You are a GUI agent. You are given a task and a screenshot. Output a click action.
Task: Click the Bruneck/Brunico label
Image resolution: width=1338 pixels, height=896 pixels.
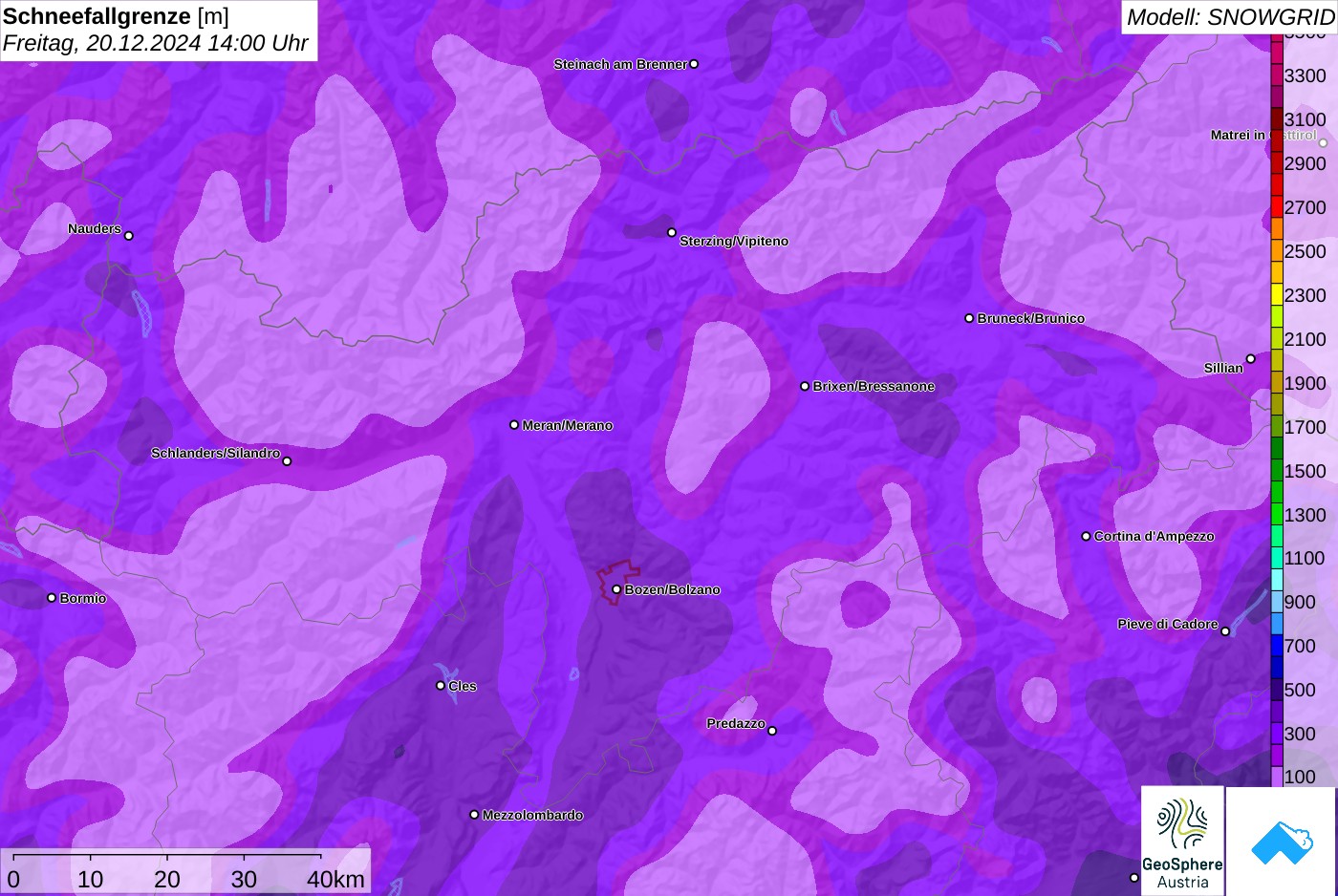point(1031,319)
